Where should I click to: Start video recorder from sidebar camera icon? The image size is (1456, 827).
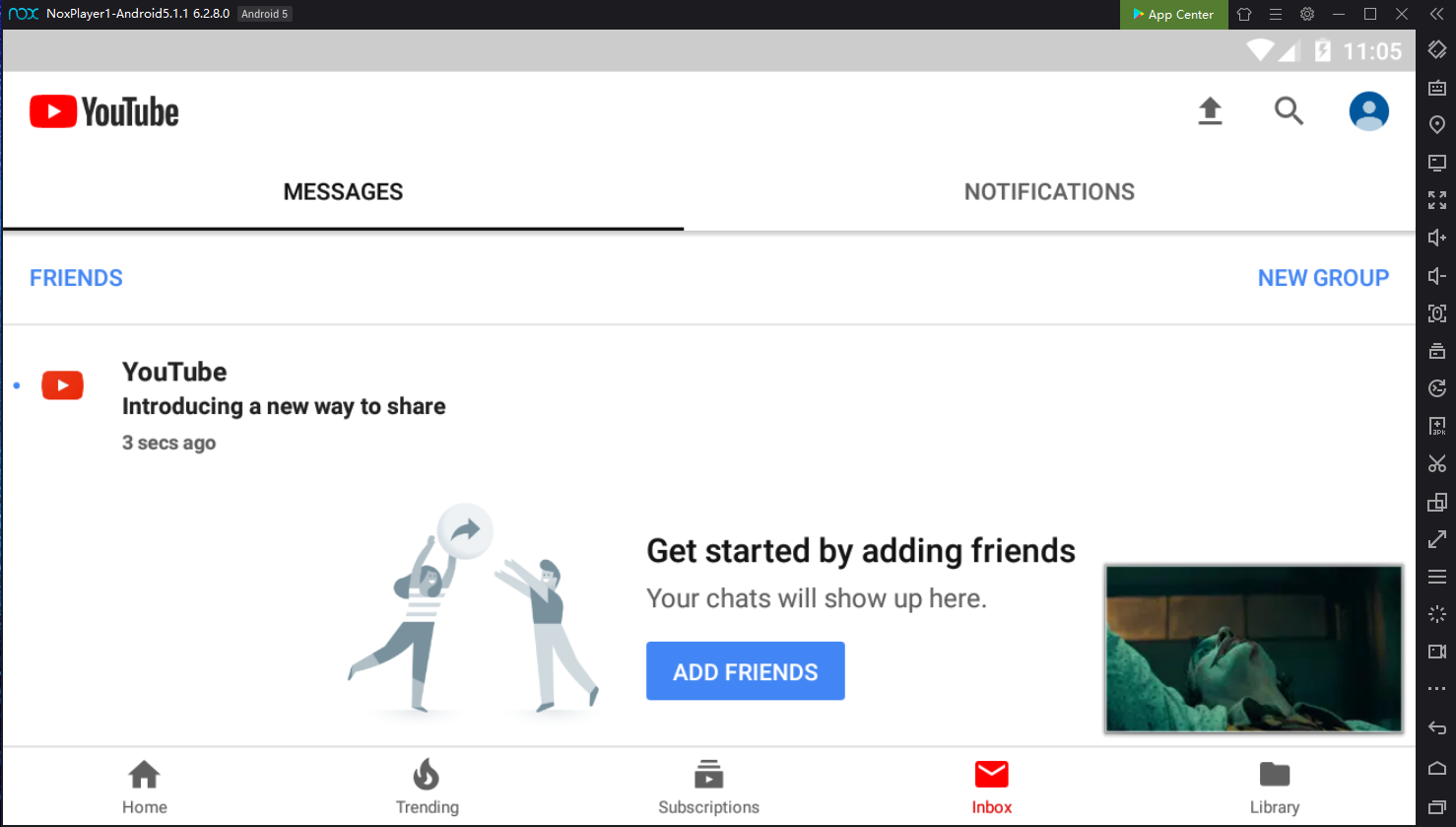coord(1437,652)
